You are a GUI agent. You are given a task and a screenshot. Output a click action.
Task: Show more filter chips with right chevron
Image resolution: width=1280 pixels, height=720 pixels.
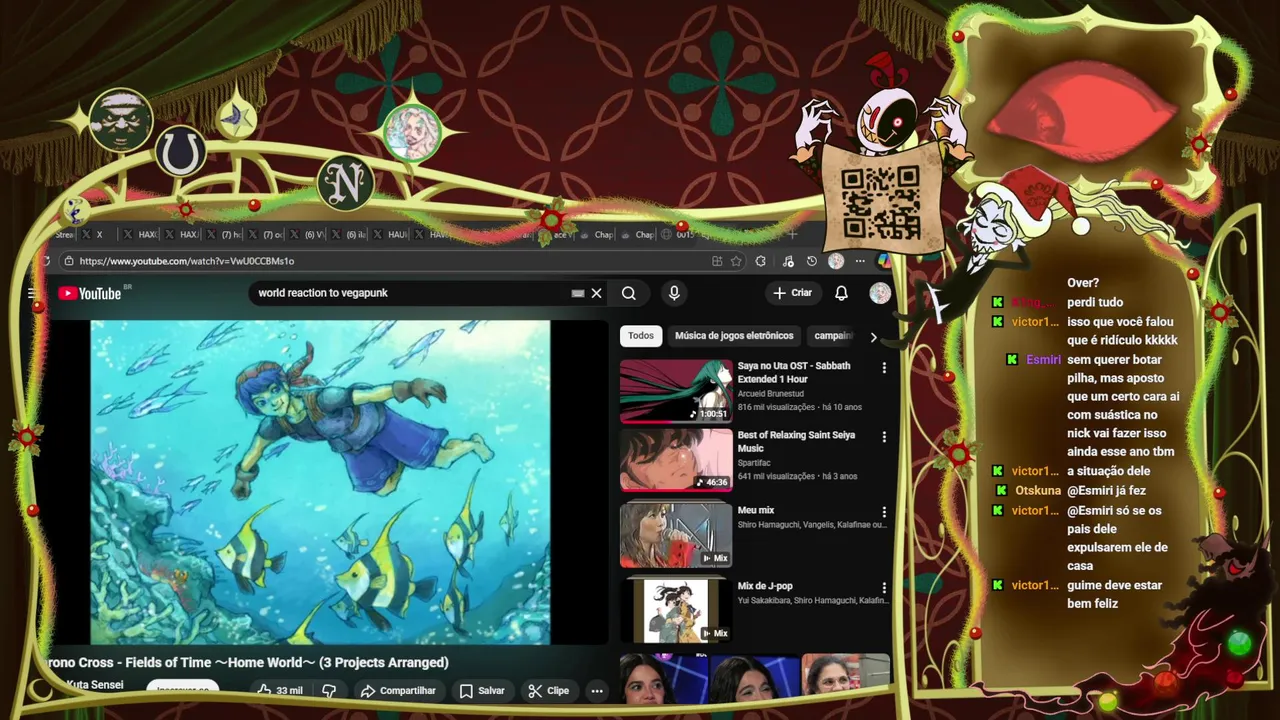pos(873,337)
